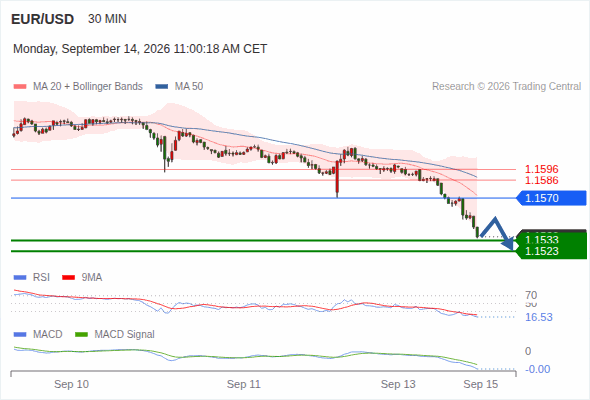This screenshot has width=590, height=400.
Task: Click the red 1.1586 resistance label
Action: [541, 181]
